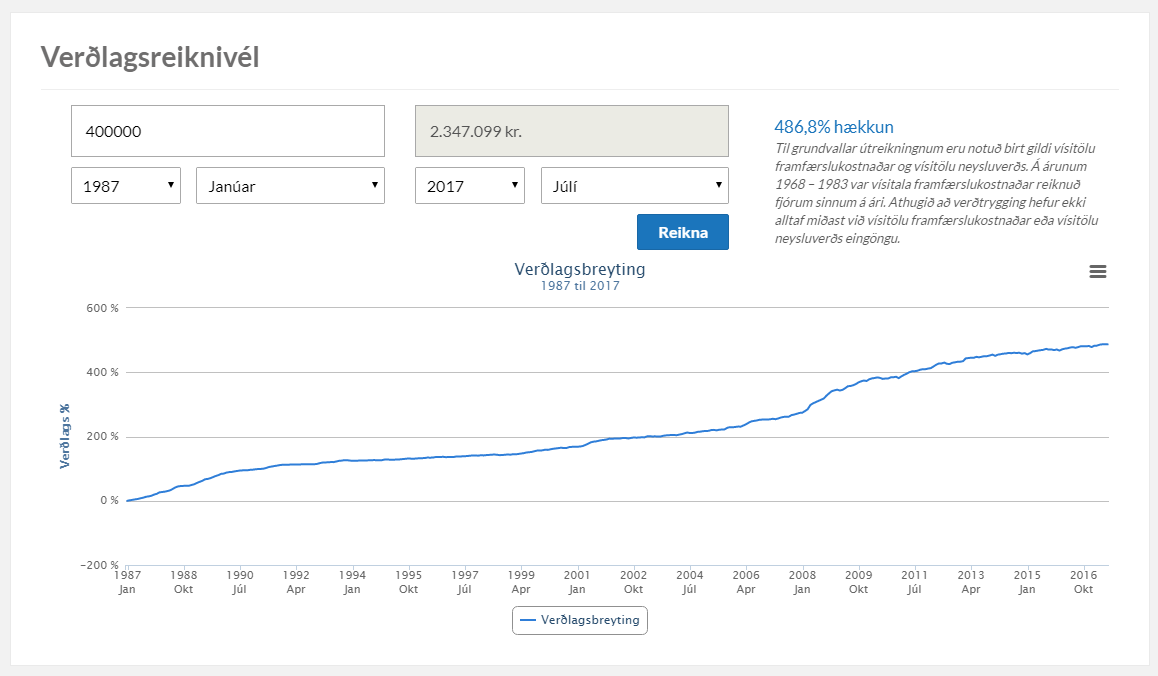Click the 486,8% hækkun result text

tap(833, 127)
